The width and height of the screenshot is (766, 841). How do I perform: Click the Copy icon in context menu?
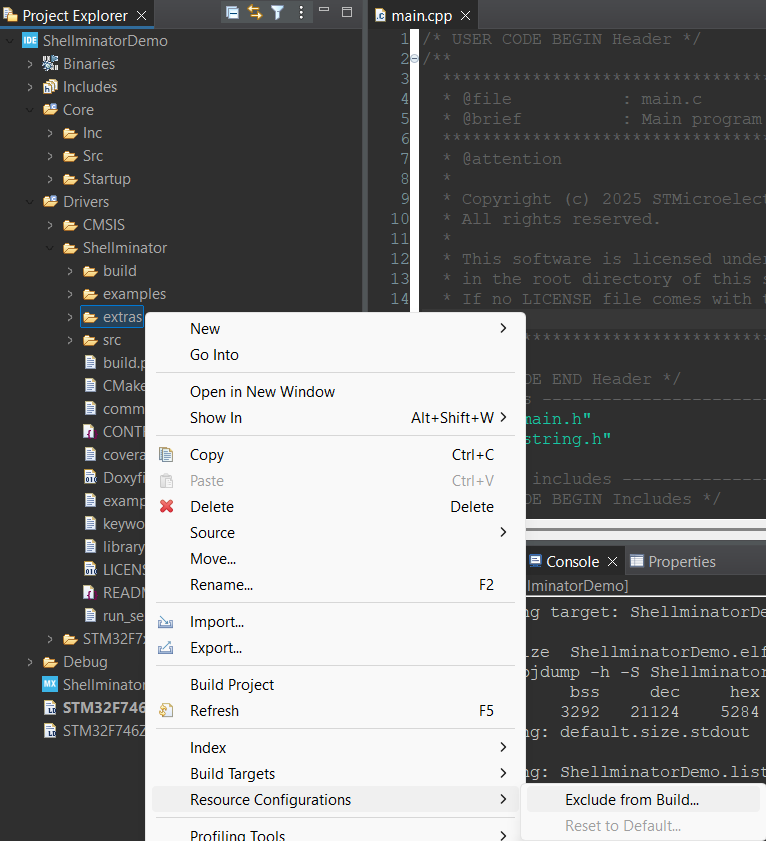tap(166, 455)
